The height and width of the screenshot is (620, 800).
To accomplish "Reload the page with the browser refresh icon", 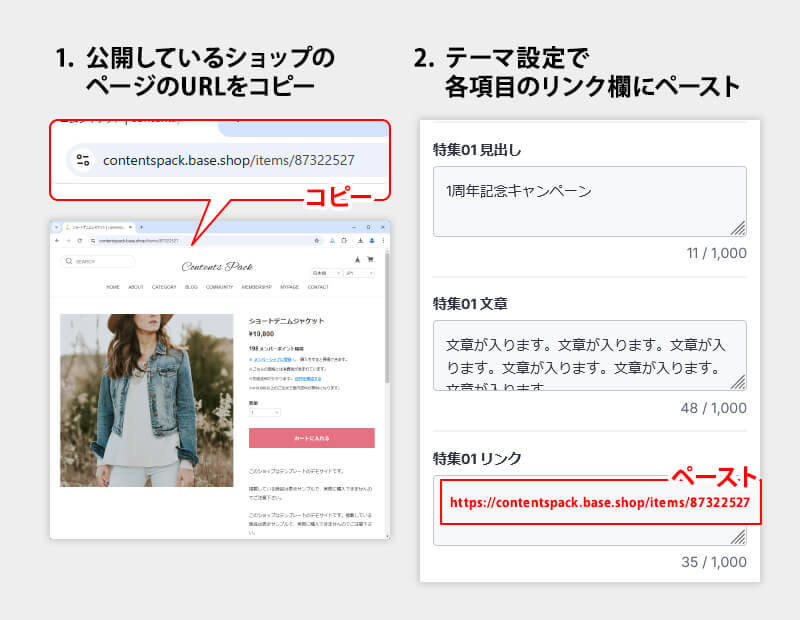I will [x=80, y=240].
